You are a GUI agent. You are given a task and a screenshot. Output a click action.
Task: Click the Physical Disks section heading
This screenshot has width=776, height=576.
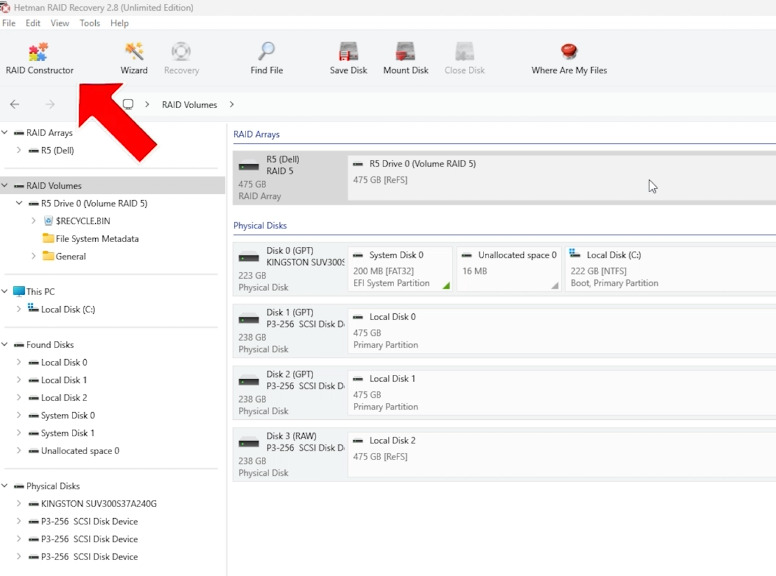coord(260,225)
